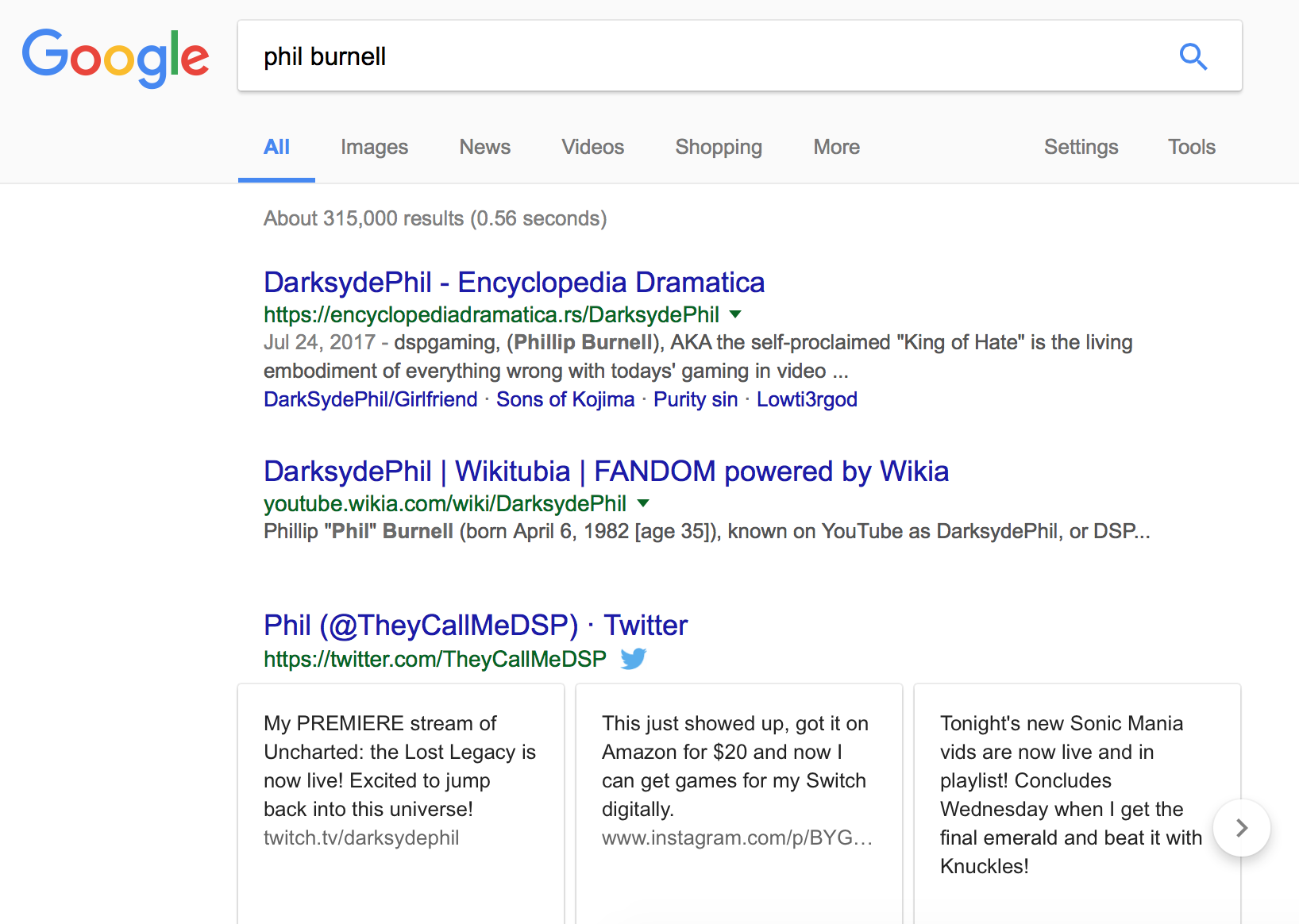Open search Settings

(x=1081, y=147)
